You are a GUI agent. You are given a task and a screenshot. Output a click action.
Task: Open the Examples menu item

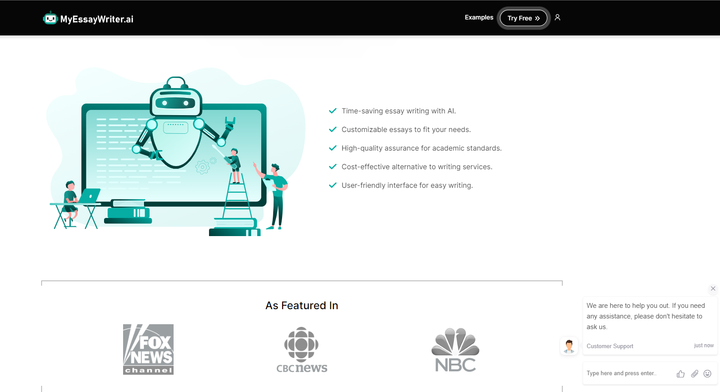[x=478, y=17]
